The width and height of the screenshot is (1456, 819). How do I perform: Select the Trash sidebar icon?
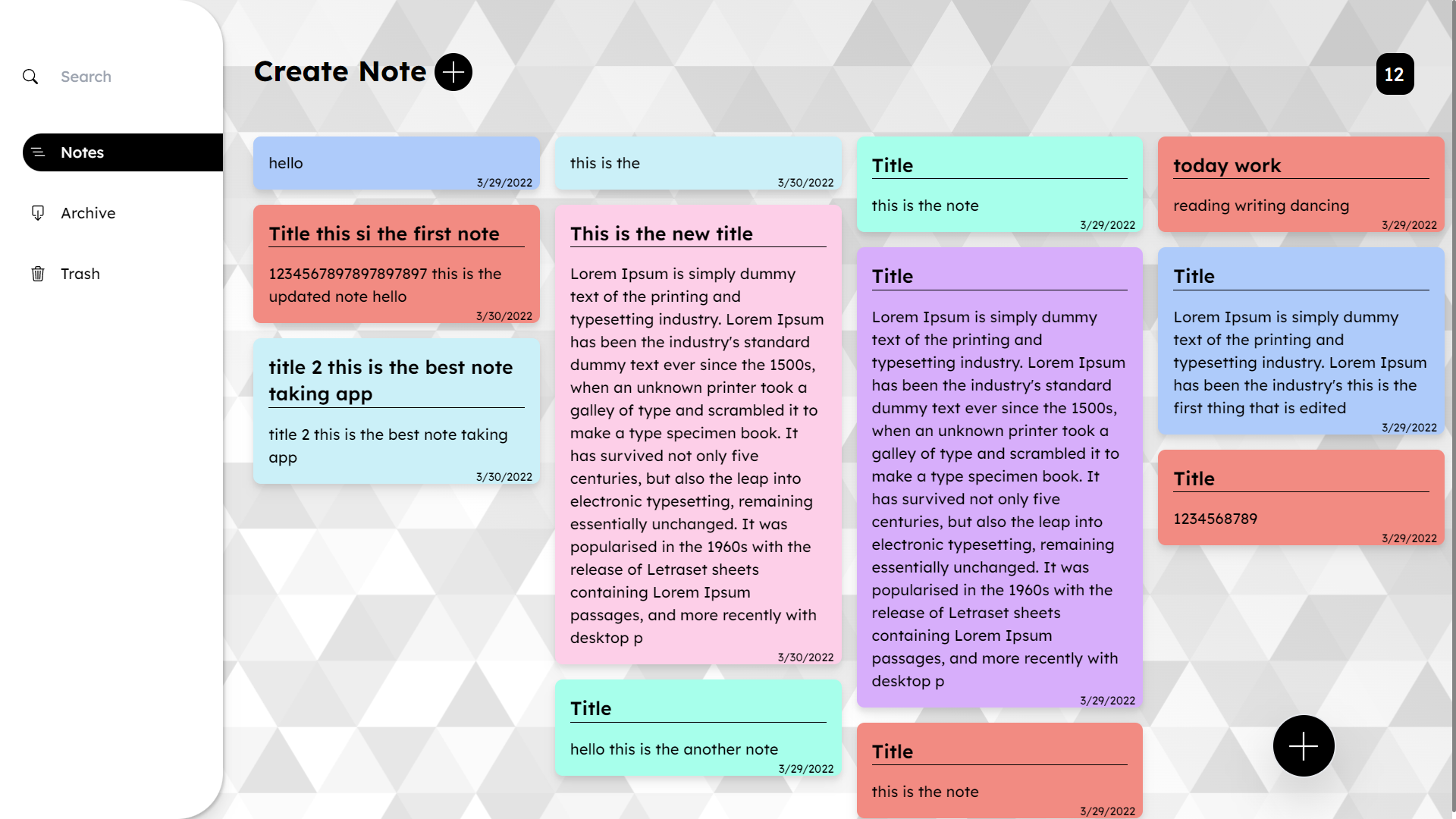tap(38, 273)
